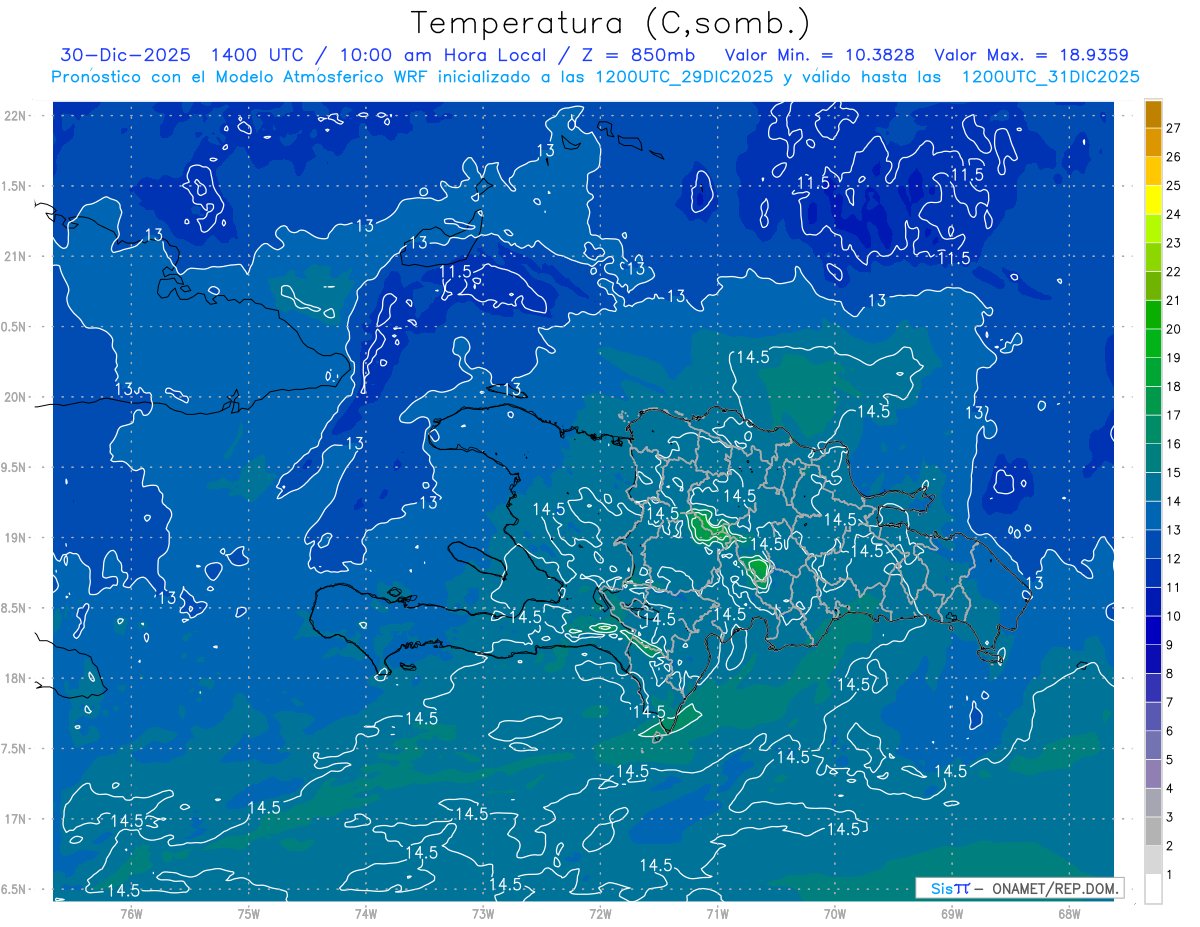
Task: Click longitude label "72W"
Action: 600,914
